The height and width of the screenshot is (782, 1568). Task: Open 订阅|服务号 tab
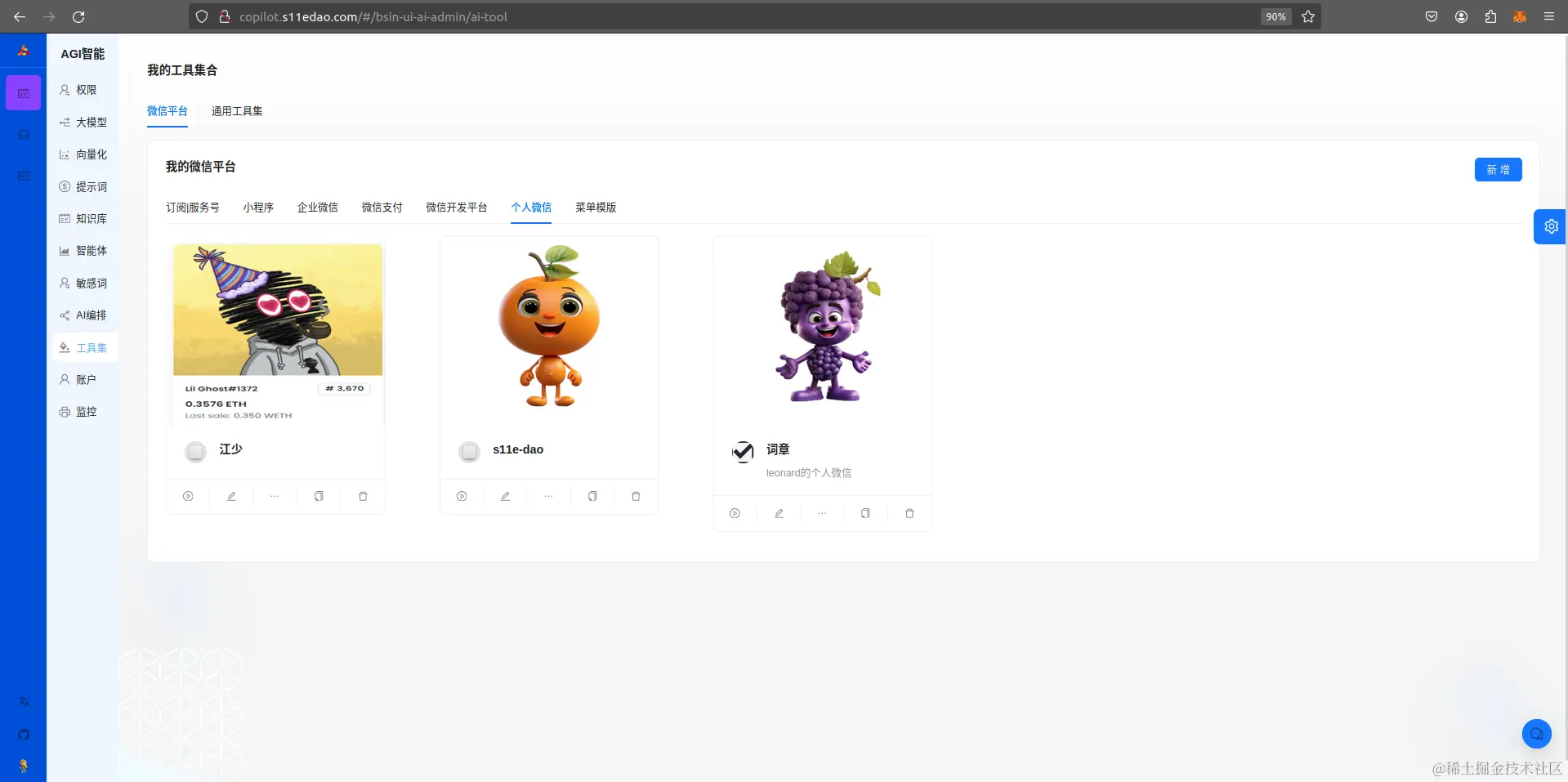coord(193,208)
